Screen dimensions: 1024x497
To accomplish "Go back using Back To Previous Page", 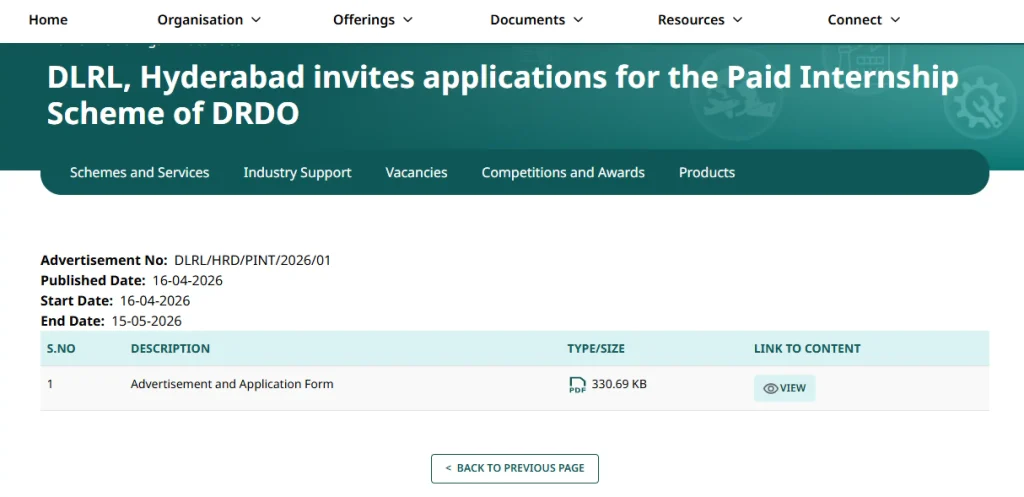I will tap(514, 468).
